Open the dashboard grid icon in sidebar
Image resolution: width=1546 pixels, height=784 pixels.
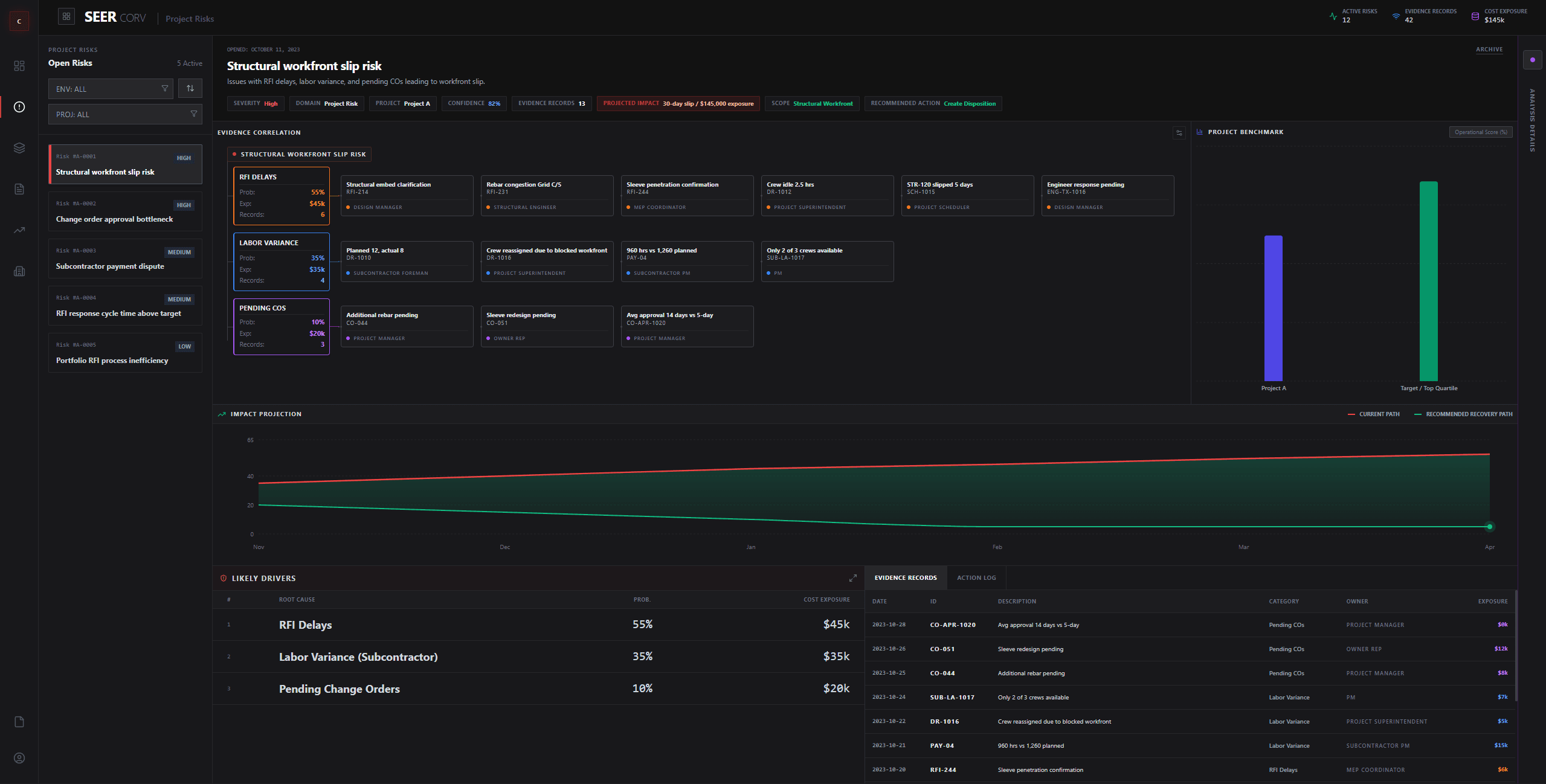[19, 66]
